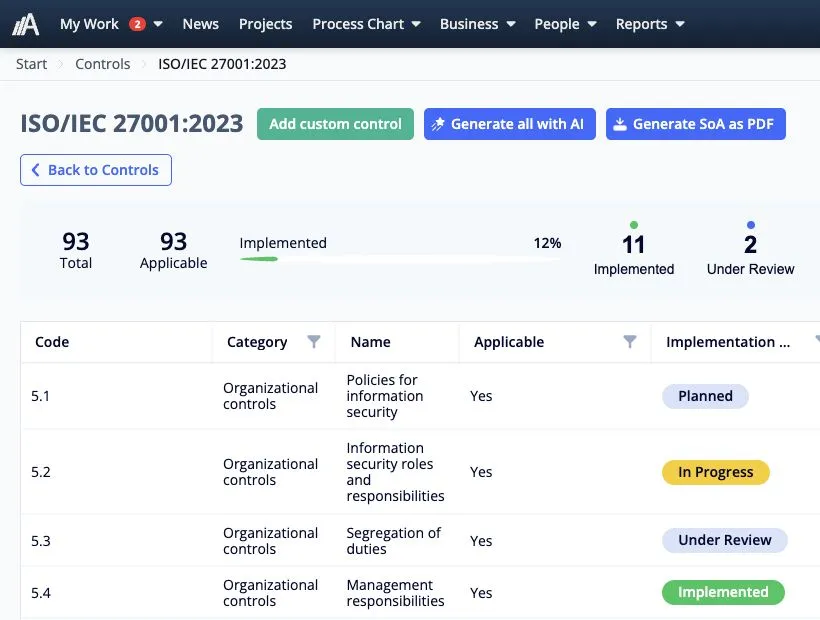820x620 pixels.
Task: Select code 5.1 cell
Action: click(x=40, y=396)
